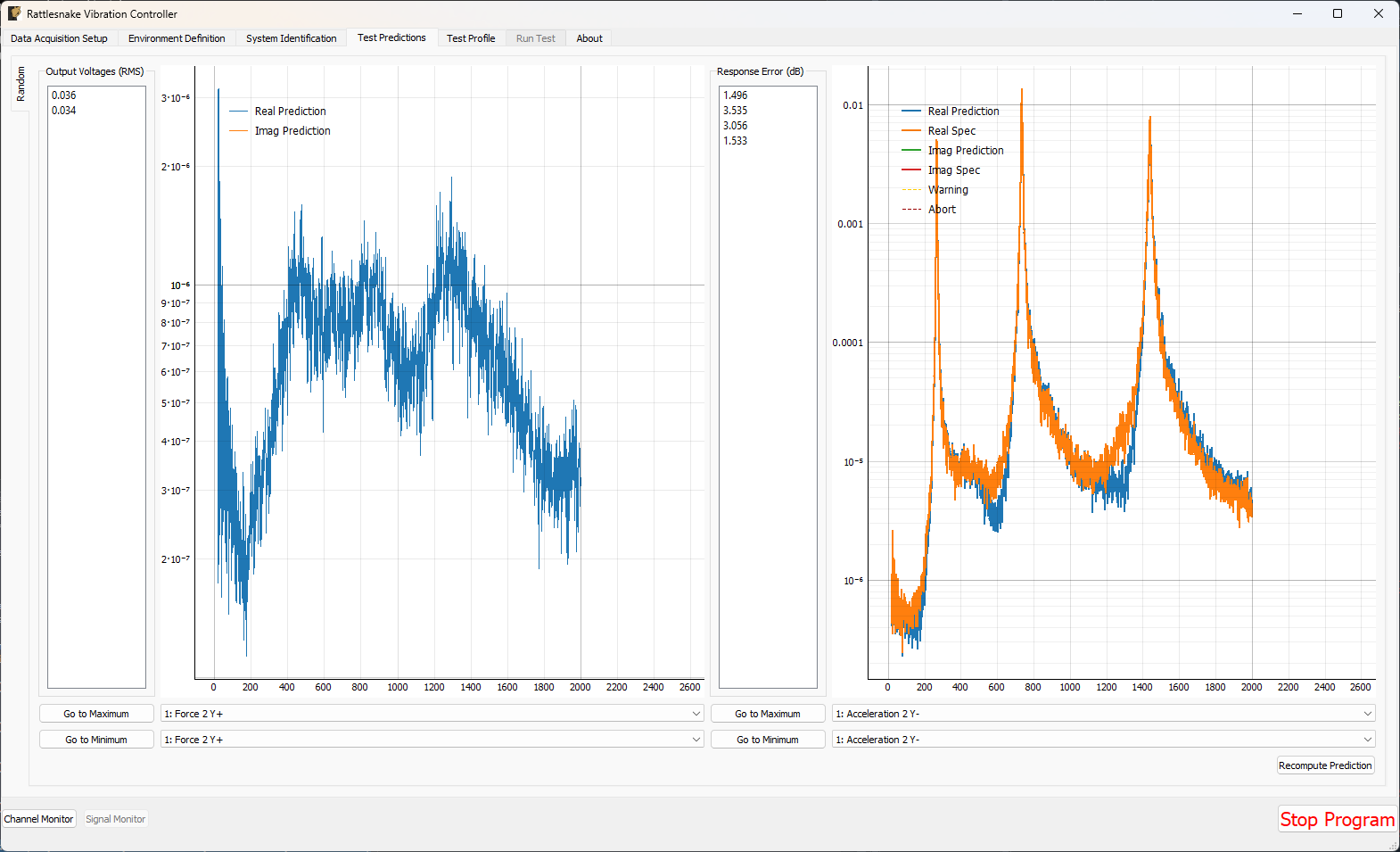The image size is (1400, 852).
Task: Expand the upper Force 2 Y+ dropdown
Action: pyautogui.click(x=432, y=714)
